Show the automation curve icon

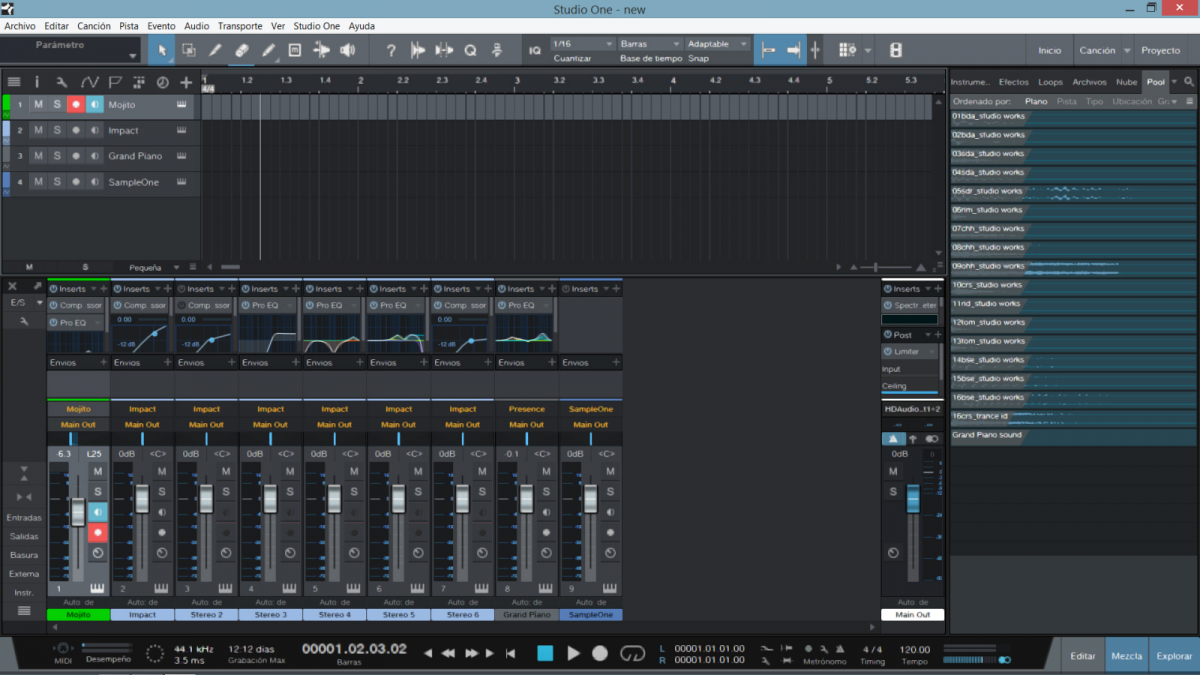(x=89, y=82)
